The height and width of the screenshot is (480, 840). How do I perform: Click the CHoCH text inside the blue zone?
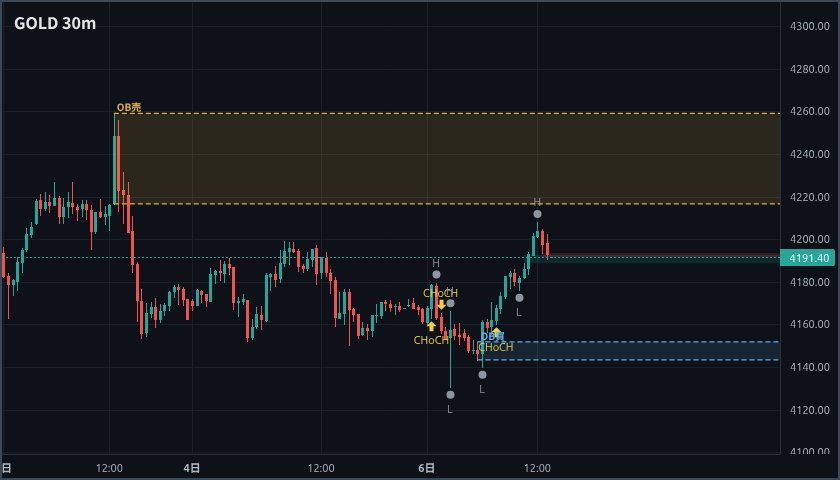496,348
